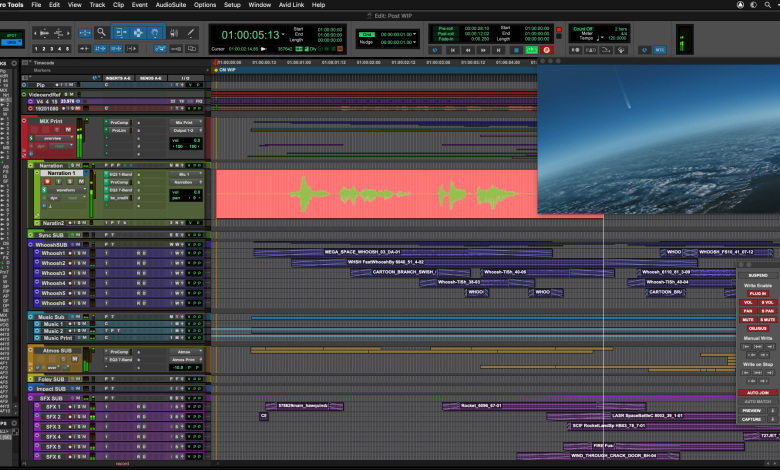The width and height of the screenshot is (780, 470).
Task: Select the Zoomer magnifying glass tool
Action: pyautogui.click(x=101, y=32)
